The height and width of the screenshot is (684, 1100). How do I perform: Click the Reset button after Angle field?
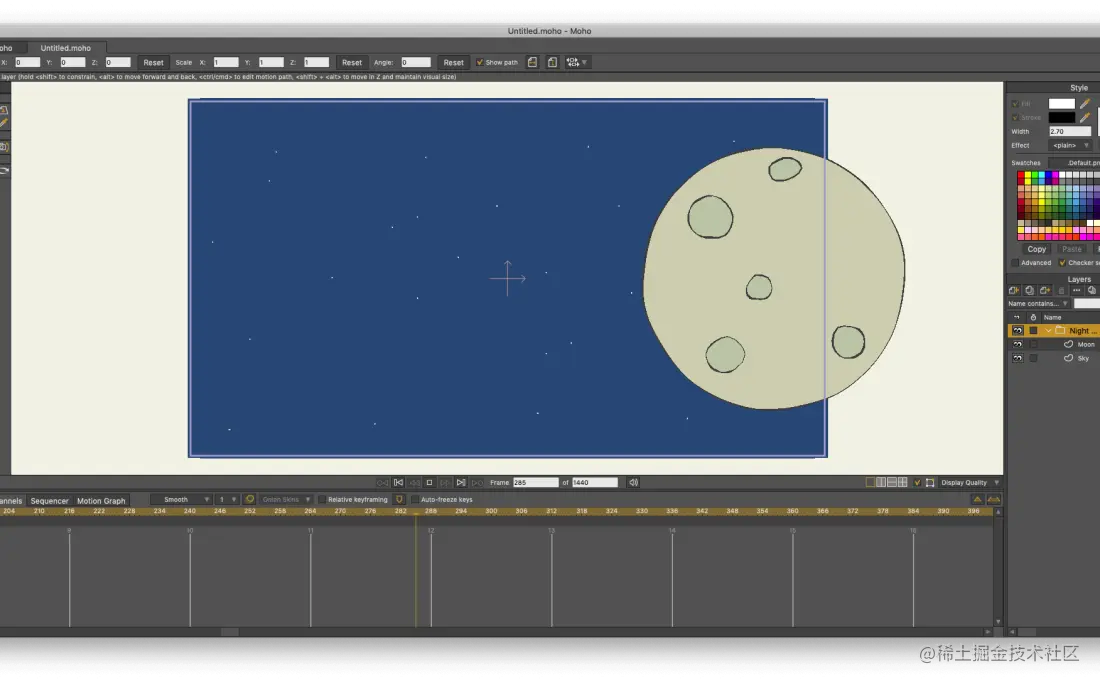click(x=453, y=62)
